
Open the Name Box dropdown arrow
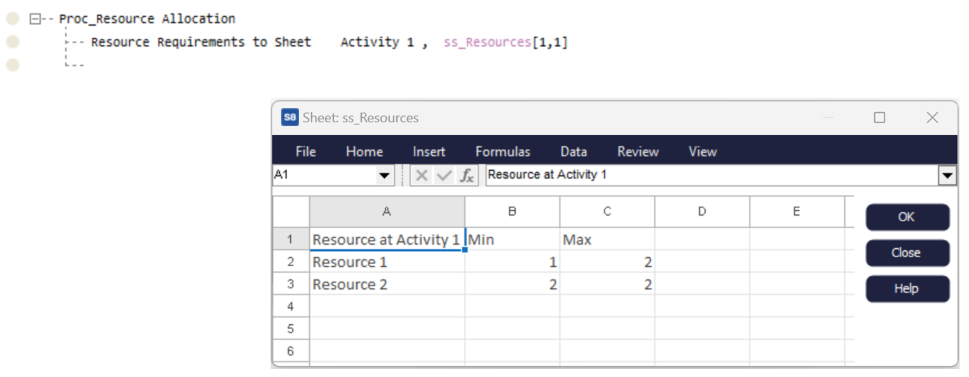tap(384, 176)
